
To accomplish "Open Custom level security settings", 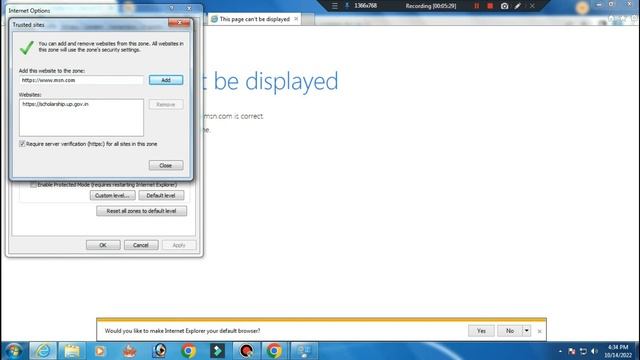I will (x=112, y=196).
